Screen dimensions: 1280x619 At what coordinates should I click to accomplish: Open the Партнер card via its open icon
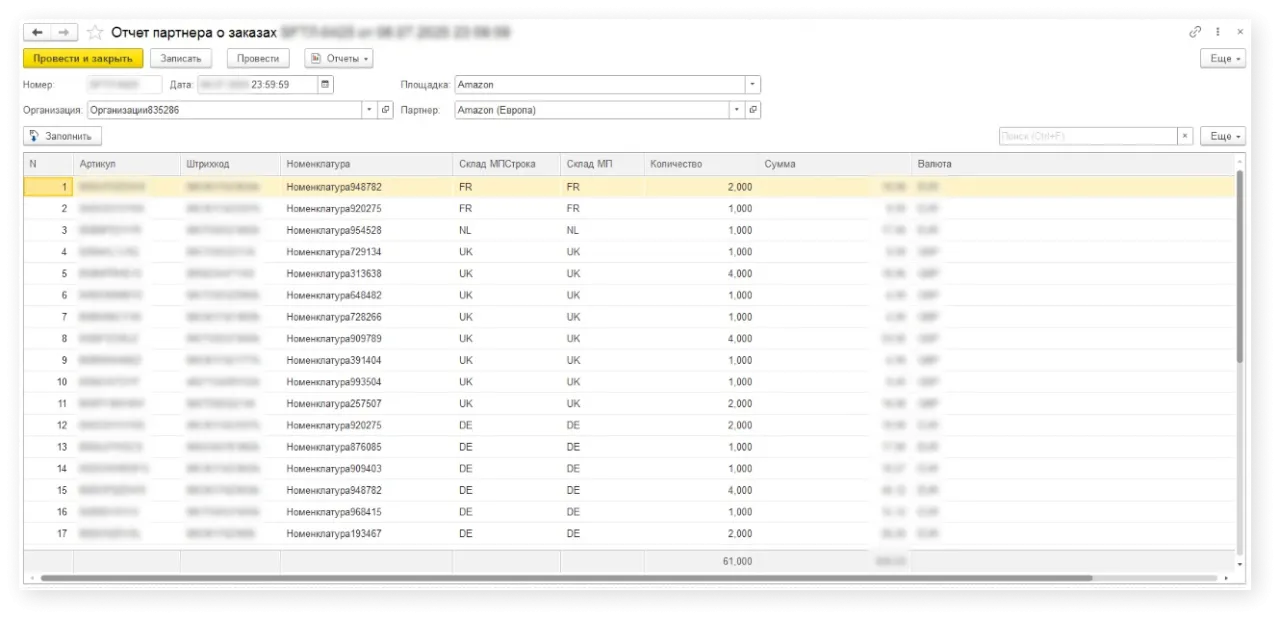[x=755, y=110]
